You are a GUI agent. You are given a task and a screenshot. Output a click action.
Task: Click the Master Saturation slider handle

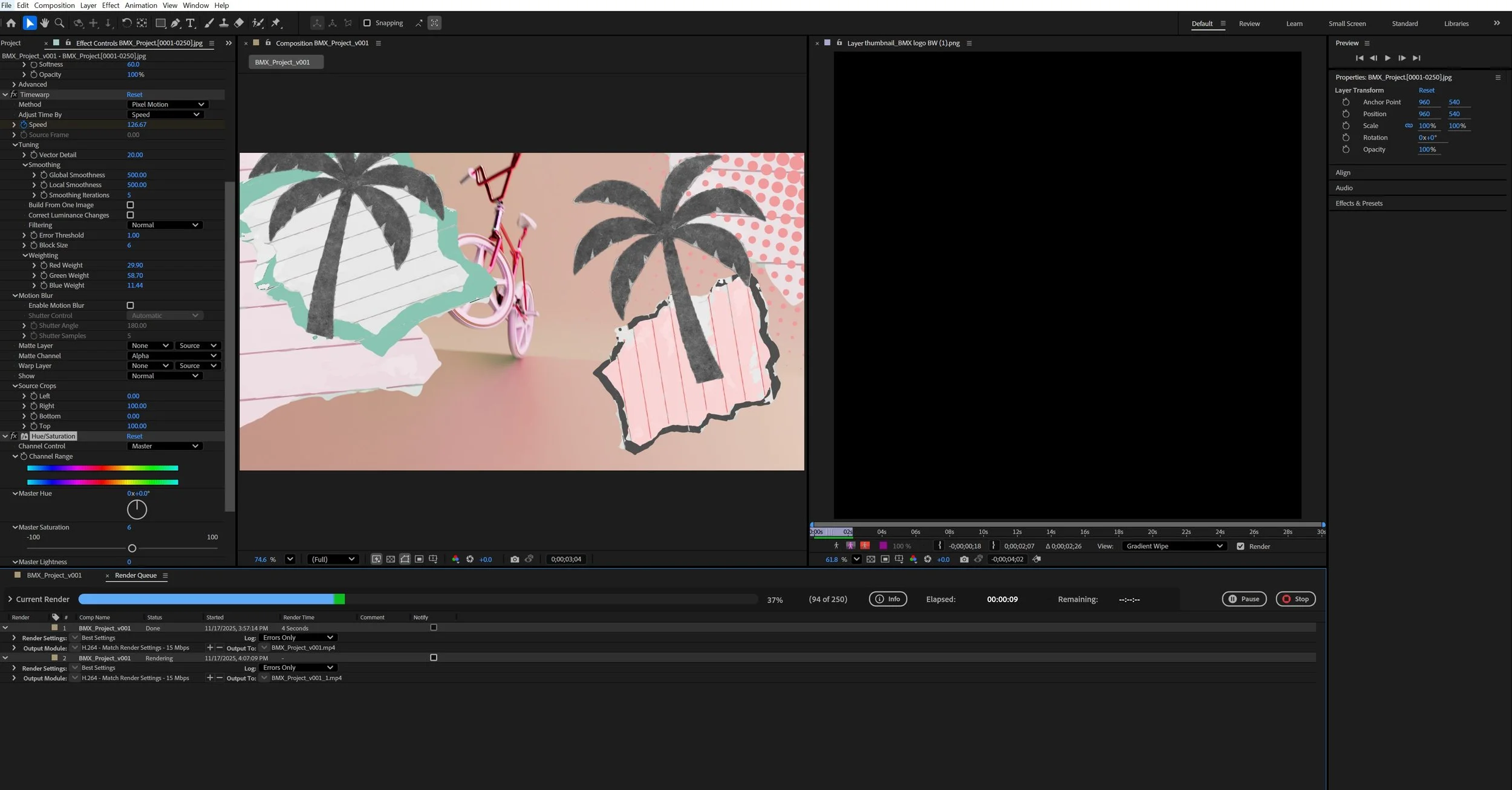[x=132, y=548]
